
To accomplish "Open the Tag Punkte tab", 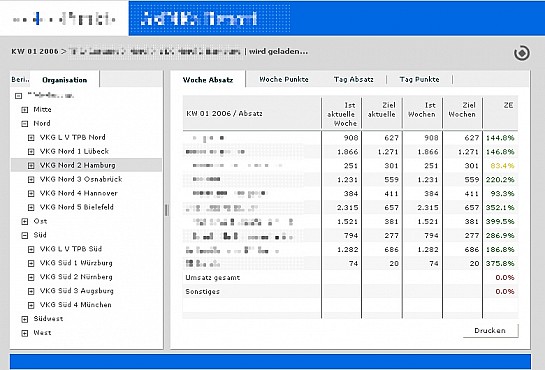I will pos(419,79).
